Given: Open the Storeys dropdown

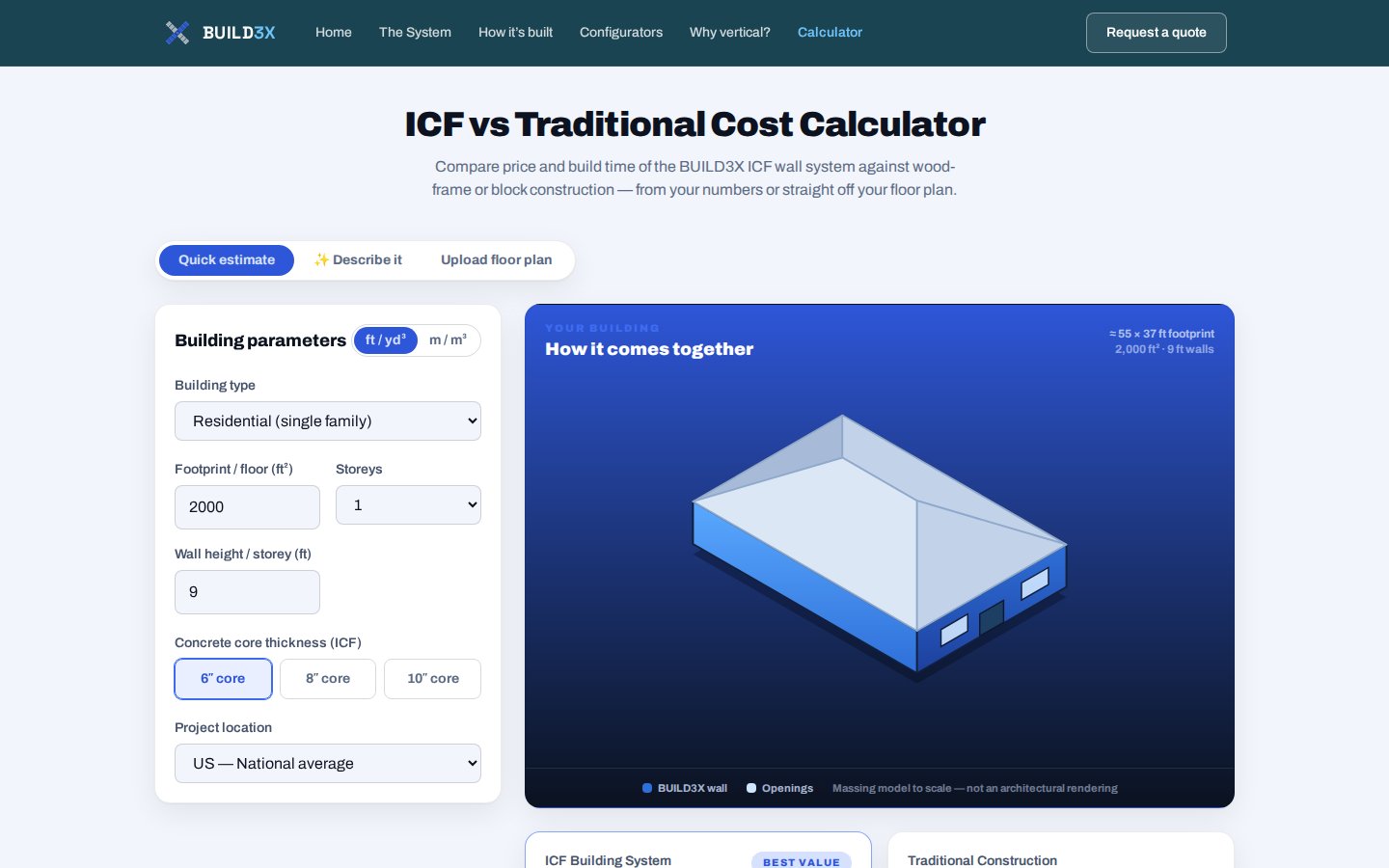Looking at the screenshot, I should click(x=408, y=505).
